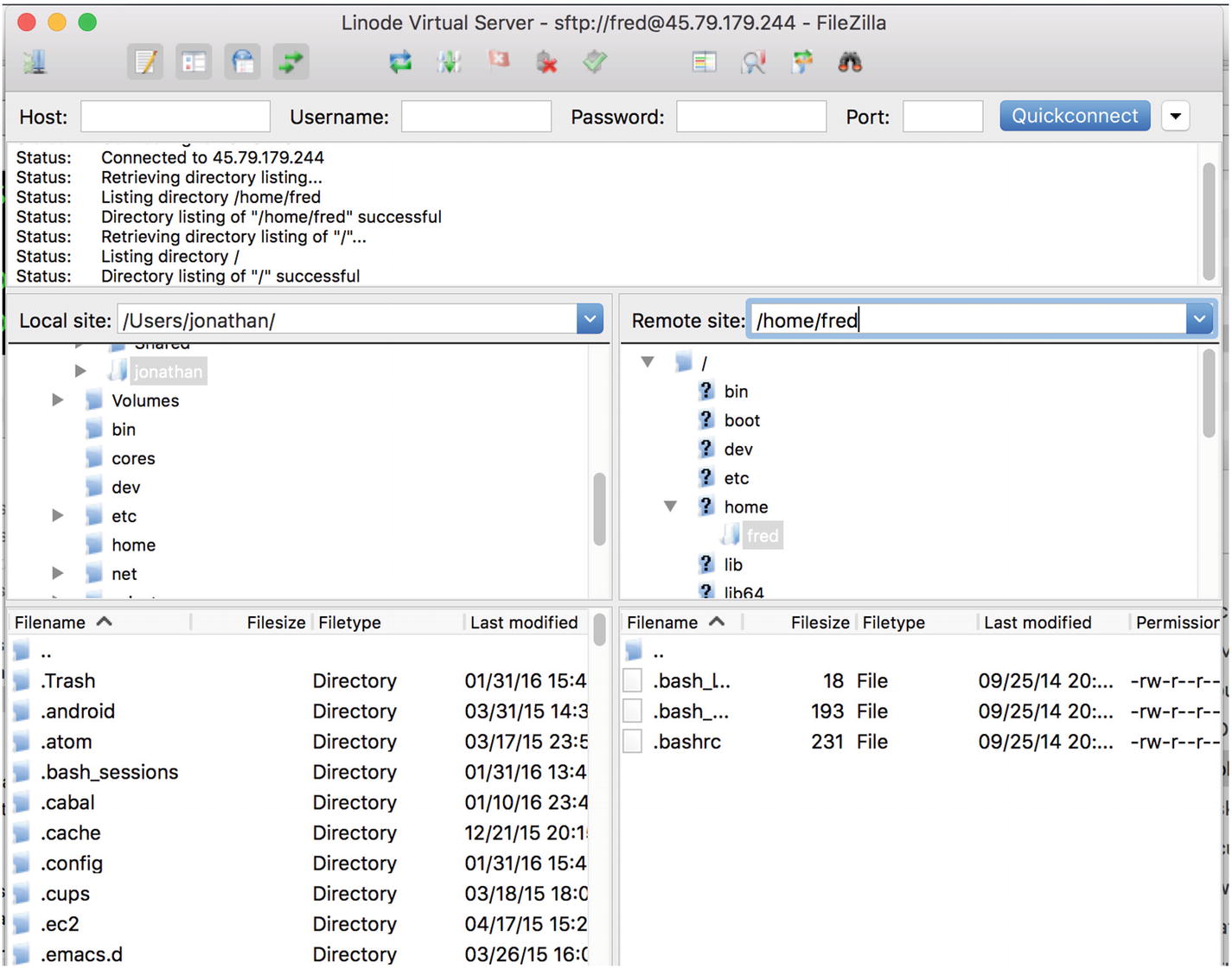Select the .android directory row

(299, 711)
